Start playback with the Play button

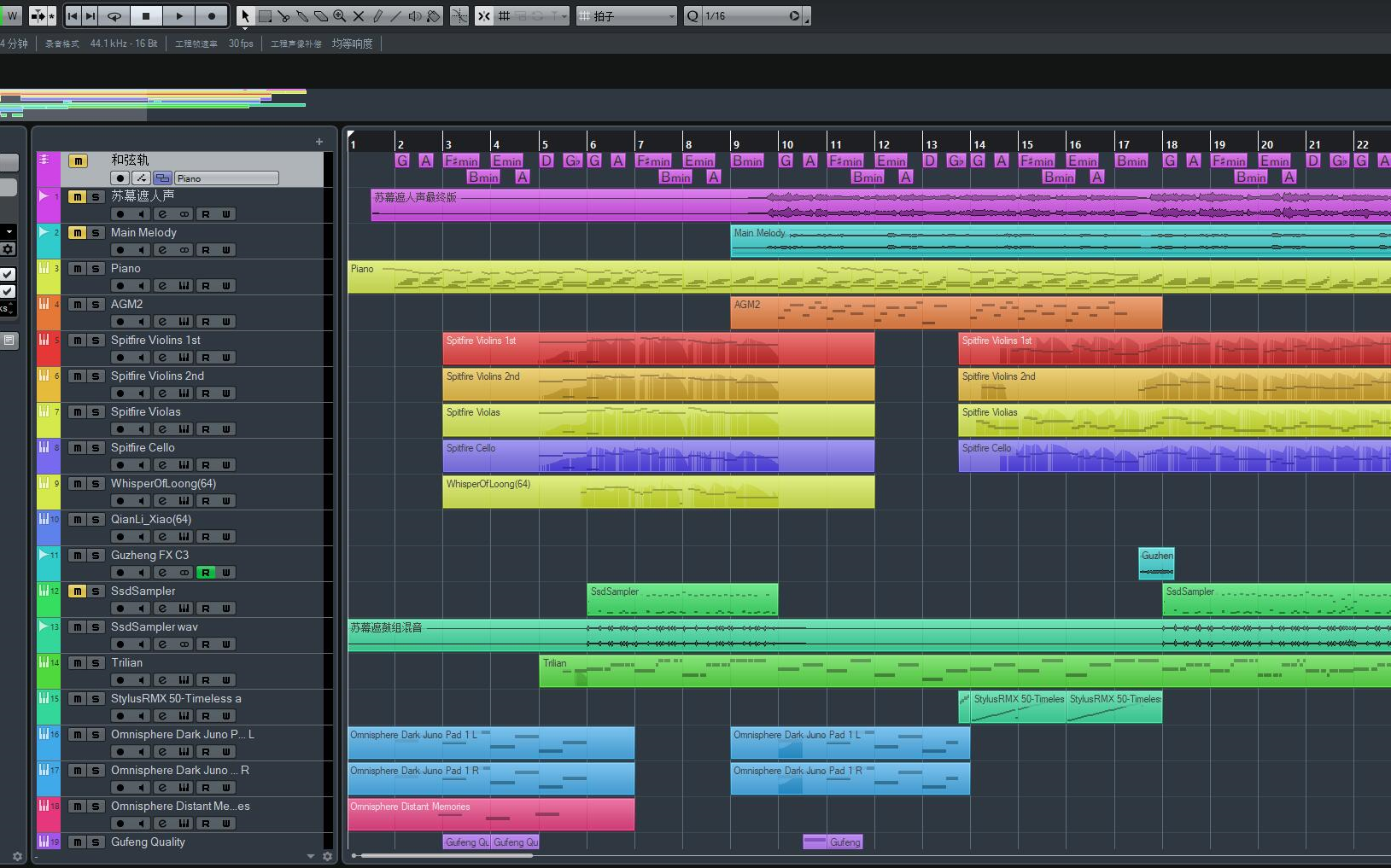[179, 15]
